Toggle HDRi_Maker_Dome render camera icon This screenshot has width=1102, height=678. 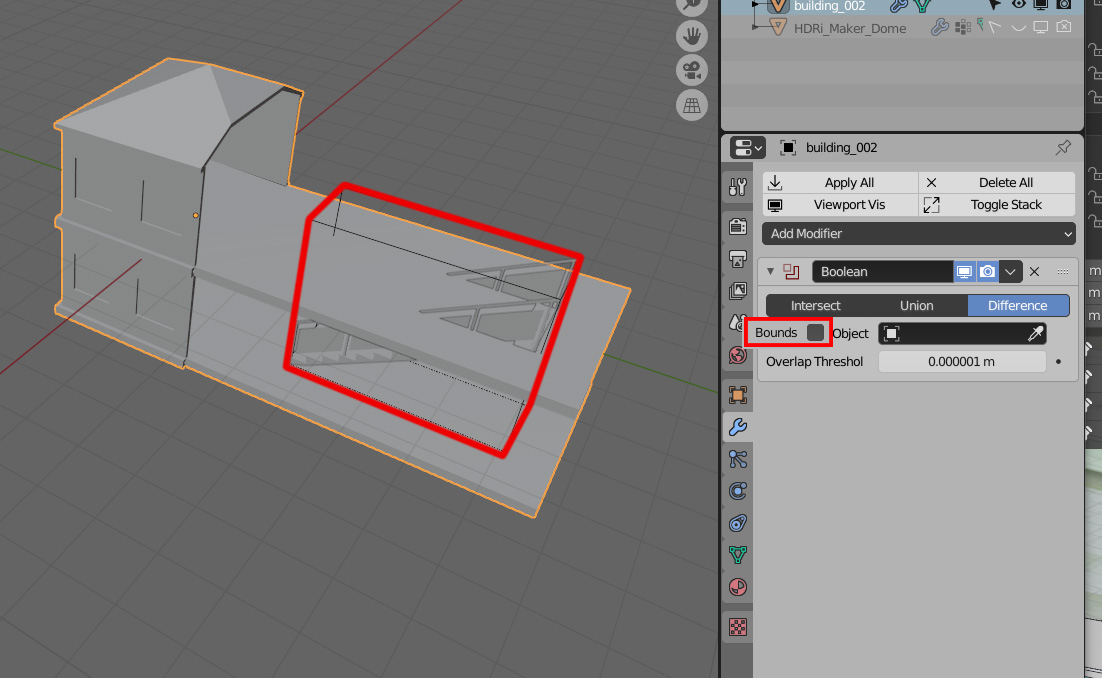[x=1064, y=28]
